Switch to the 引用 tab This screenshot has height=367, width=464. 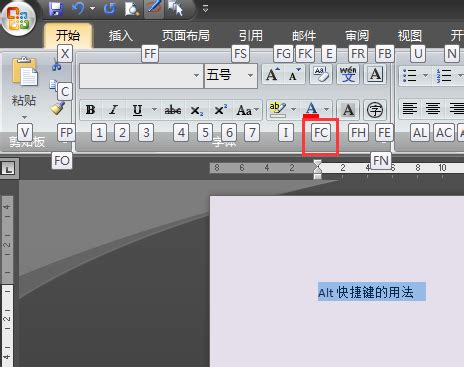251,35
